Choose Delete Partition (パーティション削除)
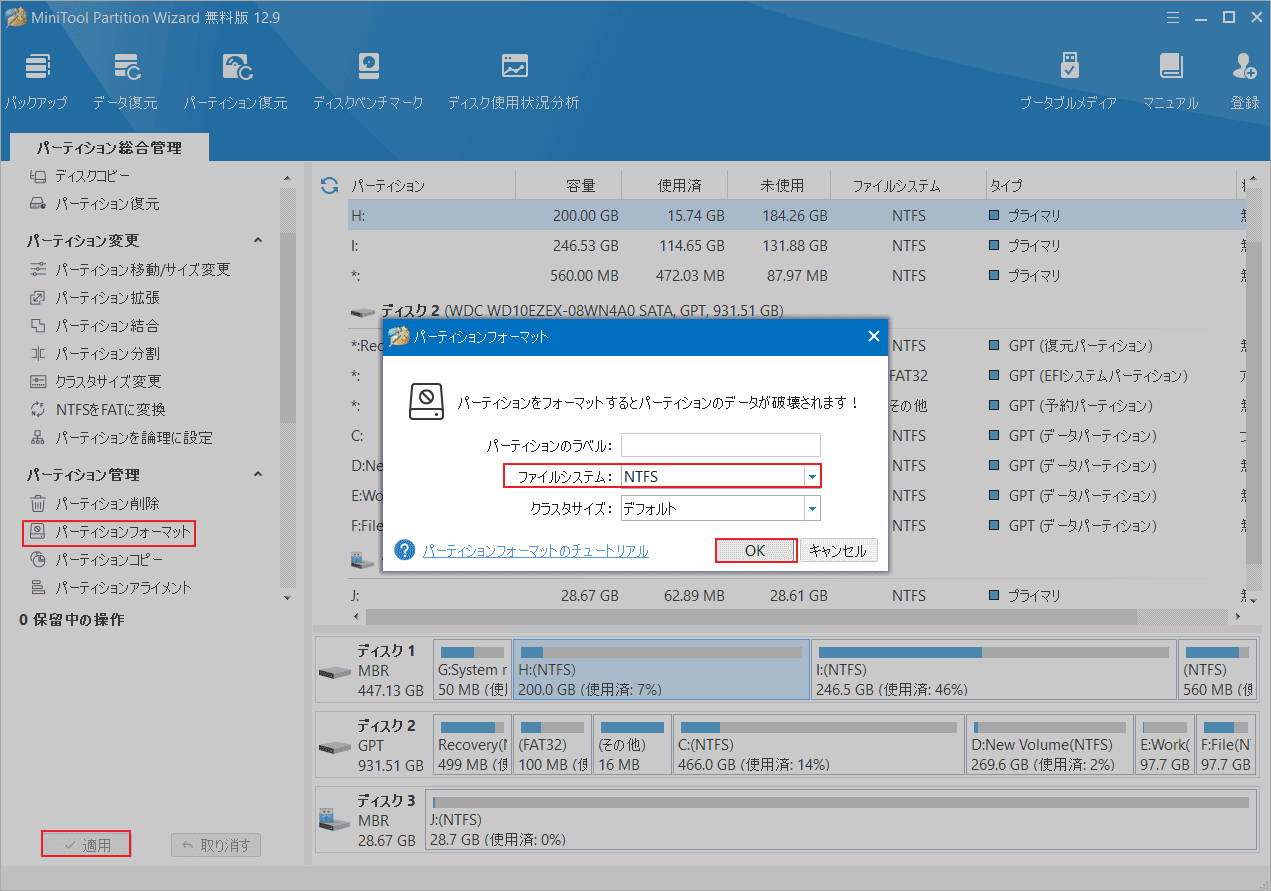 tap(94, 504)
